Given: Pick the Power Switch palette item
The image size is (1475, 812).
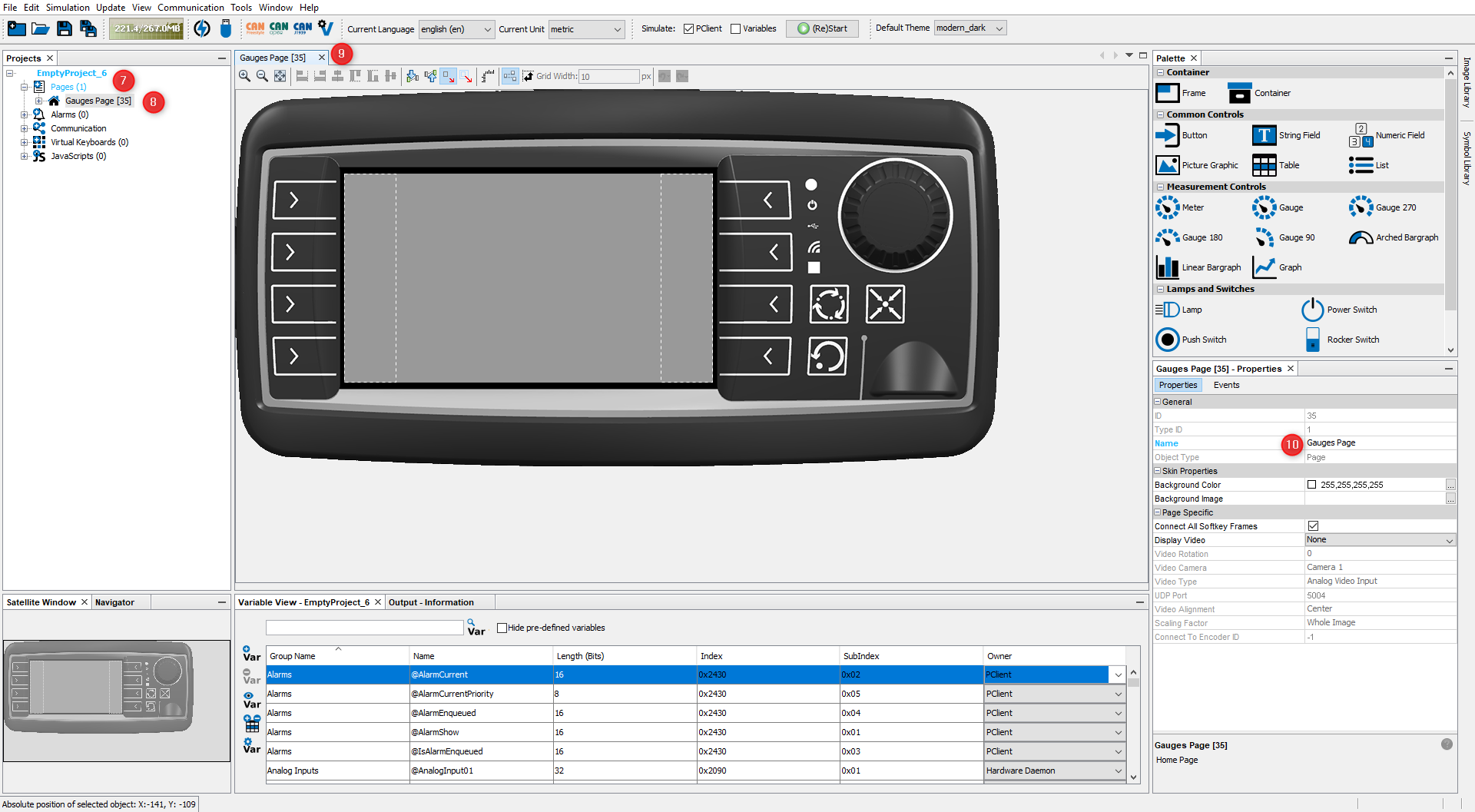Looking at the screenshot, I should coord(1312,310).
